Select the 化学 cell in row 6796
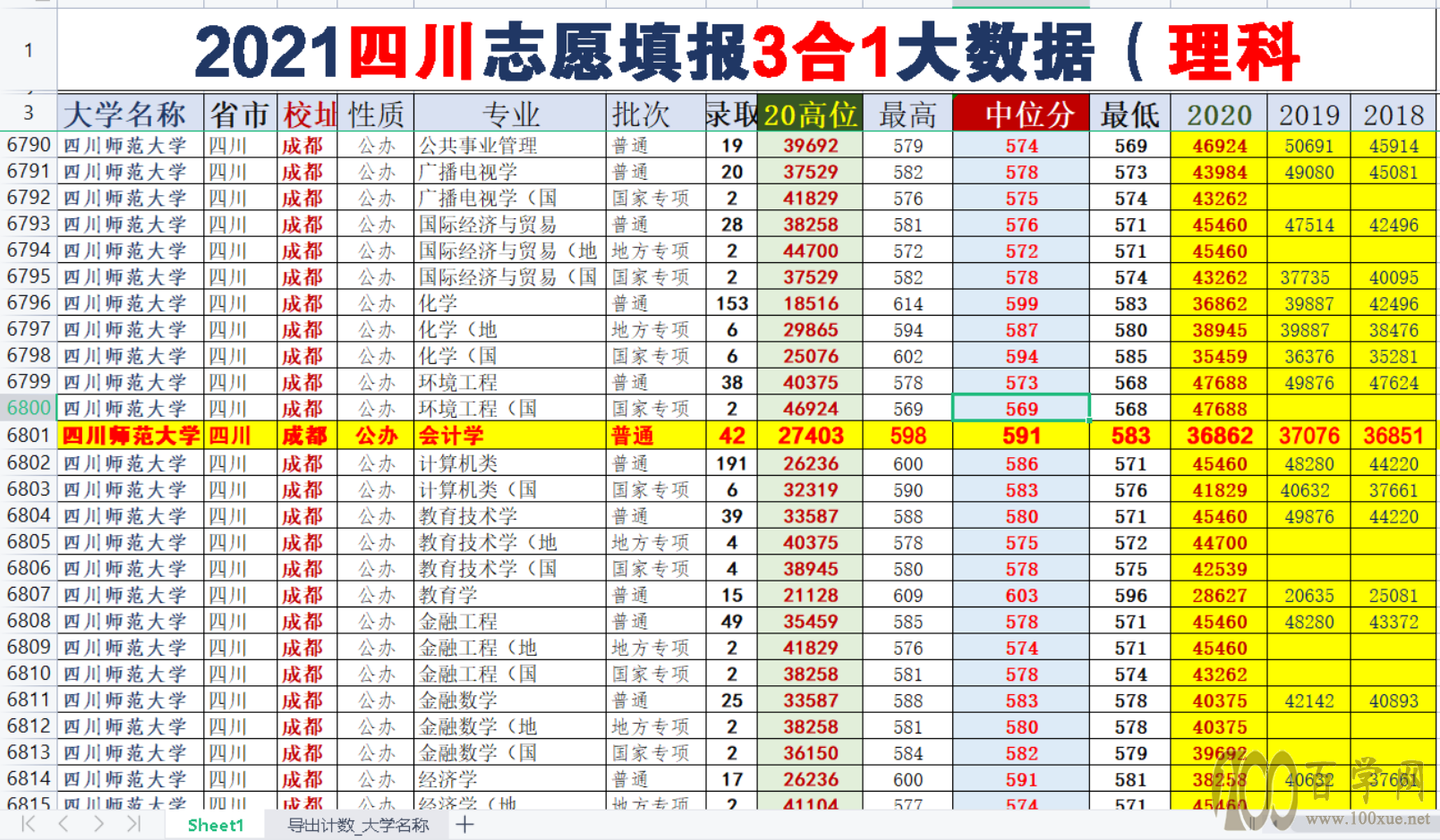The width and height of the screenshot is (1440, 840). point(510,303)
